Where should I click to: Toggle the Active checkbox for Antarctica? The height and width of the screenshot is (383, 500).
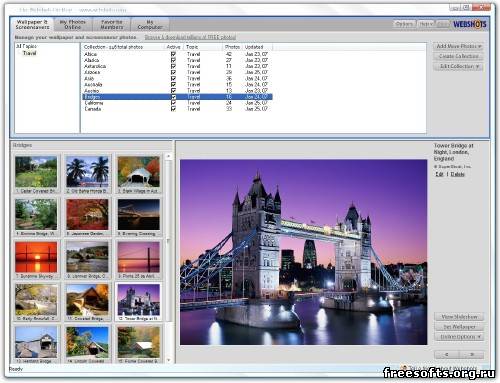pos(173,66)
